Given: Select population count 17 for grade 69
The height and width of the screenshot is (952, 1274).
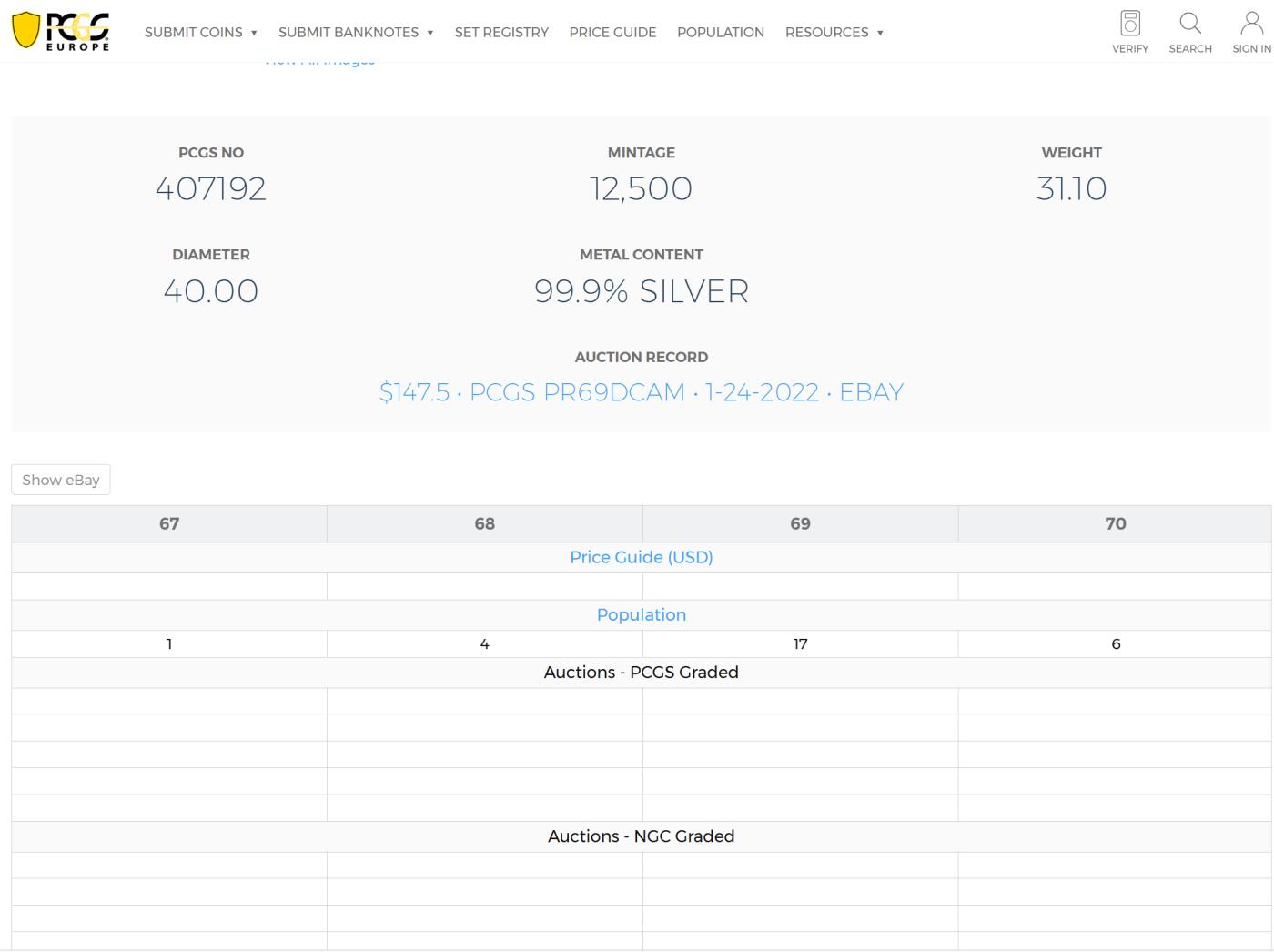Looking at the screenshot, I should tap(800, 643).
